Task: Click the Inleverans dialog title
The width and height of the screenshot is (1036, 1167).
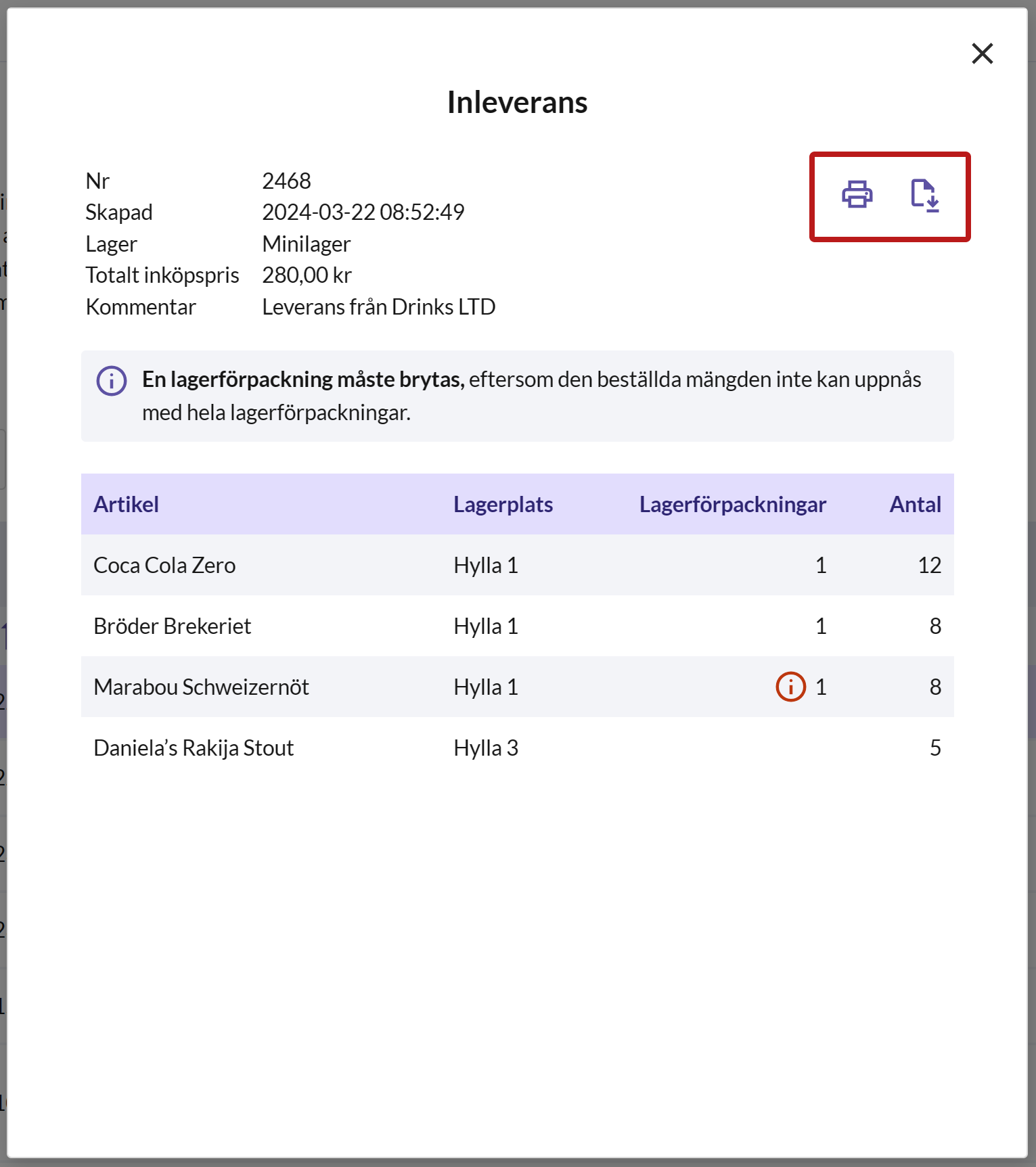Action: pos(517,103)
